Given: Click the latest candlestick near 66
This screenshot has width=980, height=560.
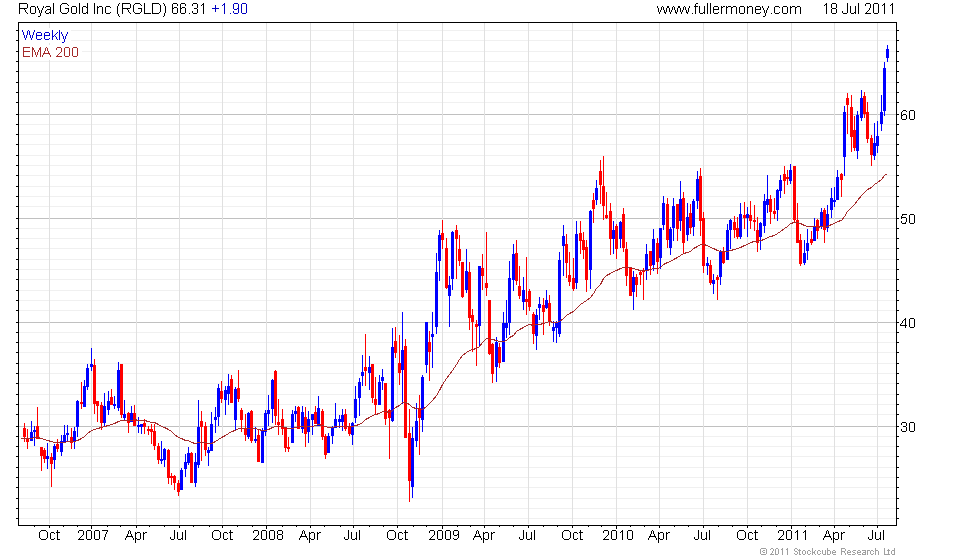Looking at the screenshot, I should pos(888,53).
